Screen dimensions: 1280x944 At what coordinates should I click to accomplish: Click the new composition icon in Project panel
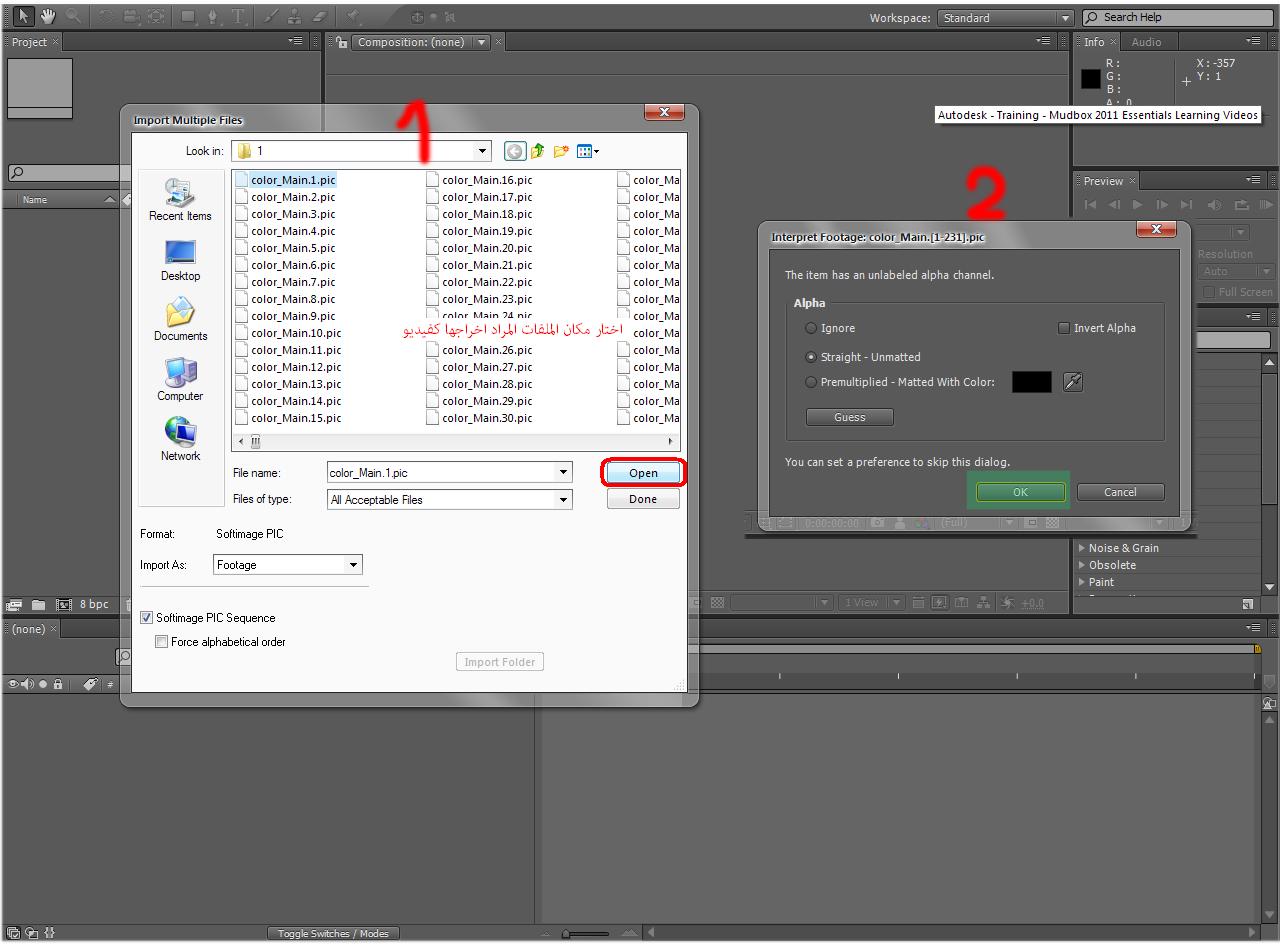point(64,604)
